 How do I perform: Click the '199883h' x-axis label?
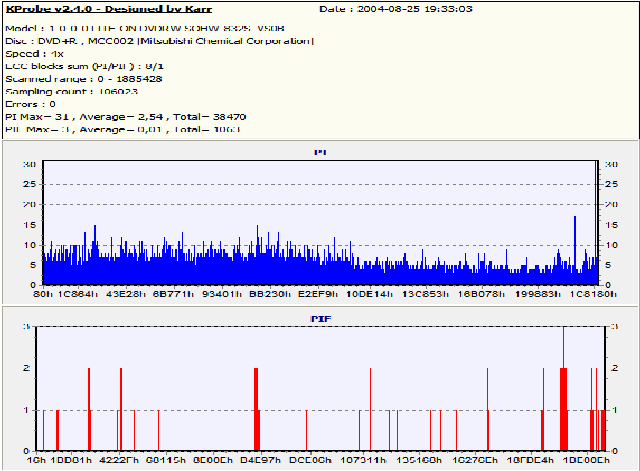coord(538,294)
